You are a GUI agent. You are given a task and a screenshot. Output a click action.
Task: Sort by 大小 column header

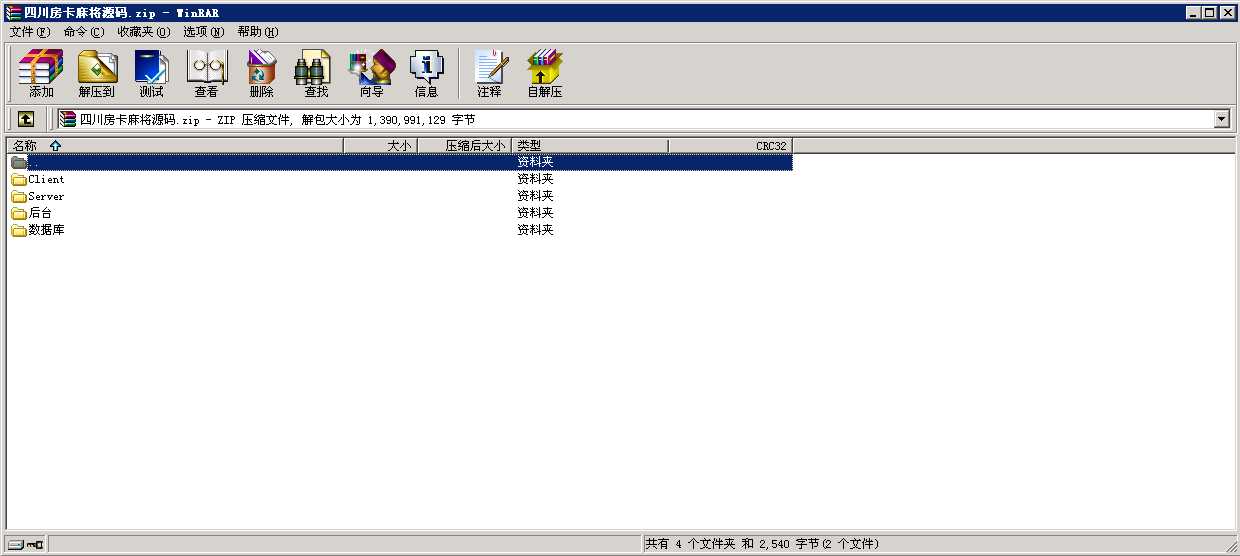(381, 145)
